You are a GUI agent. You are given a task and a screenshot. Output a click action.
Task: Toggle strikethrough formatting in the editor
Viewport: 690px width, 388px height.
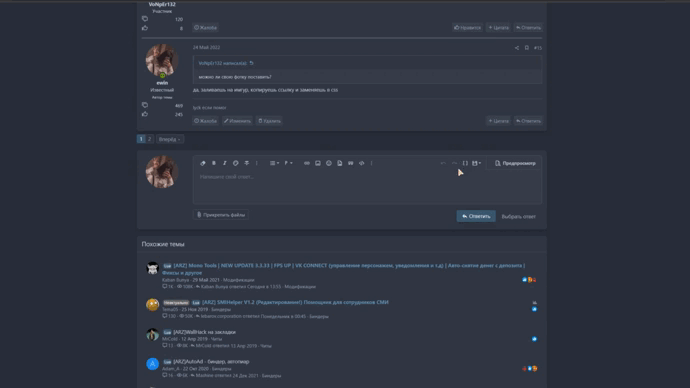pos(246,163)
